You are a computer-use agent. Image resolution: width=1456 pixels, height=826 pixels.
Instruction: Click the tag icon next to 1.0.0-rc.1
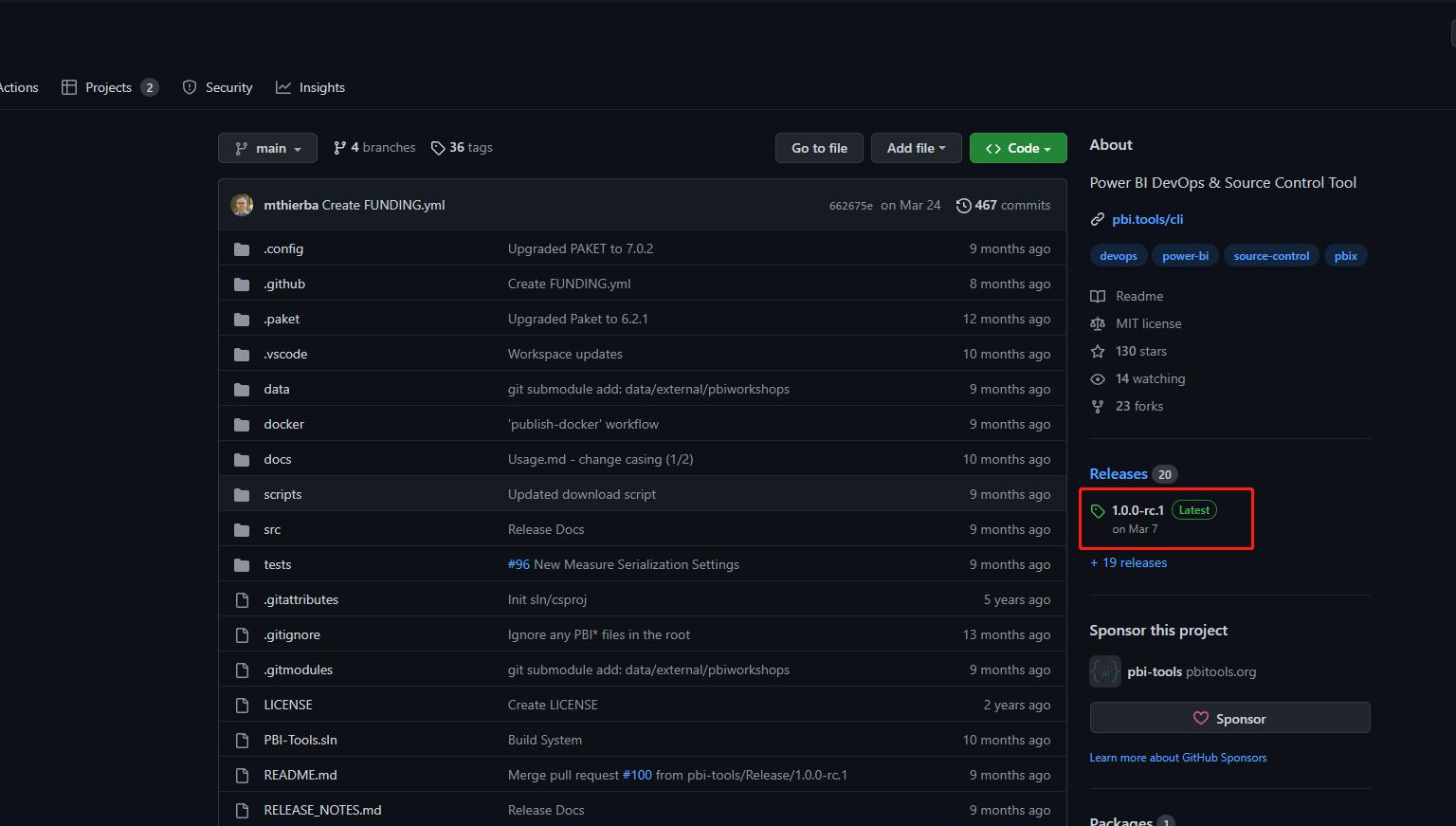[1098, 510]
